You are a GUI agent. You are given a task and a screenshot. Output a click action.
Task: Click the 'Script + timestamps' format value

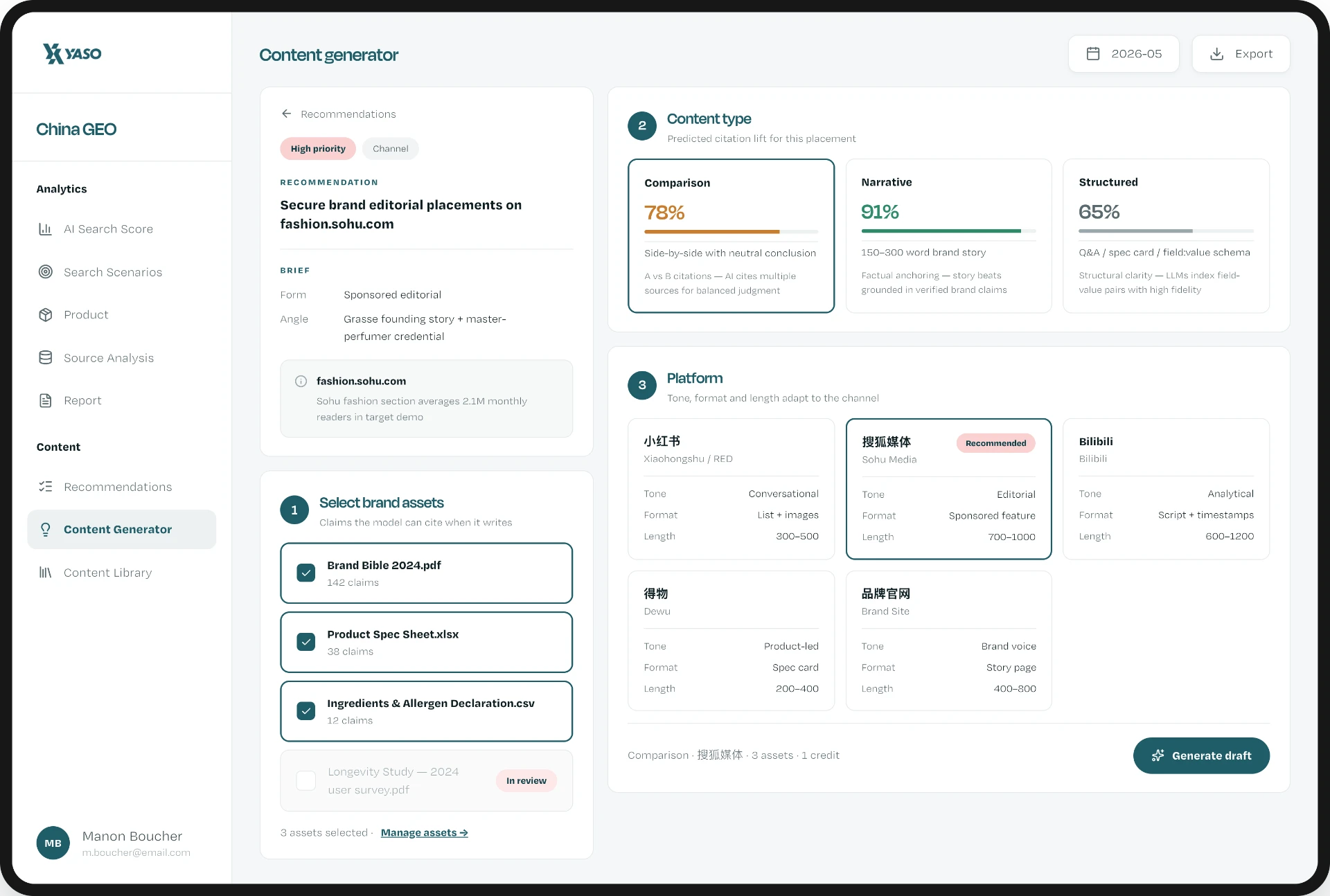pos(1206,515)
